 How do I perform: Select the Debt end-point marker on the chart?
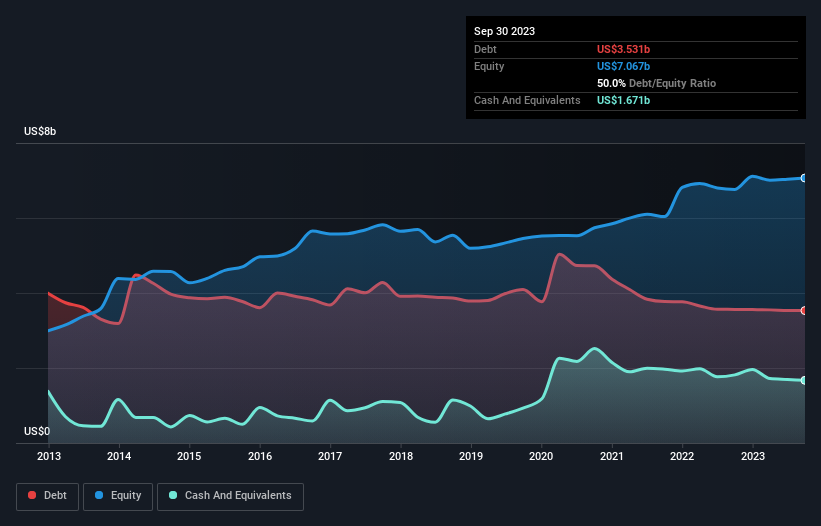(804, 311)
